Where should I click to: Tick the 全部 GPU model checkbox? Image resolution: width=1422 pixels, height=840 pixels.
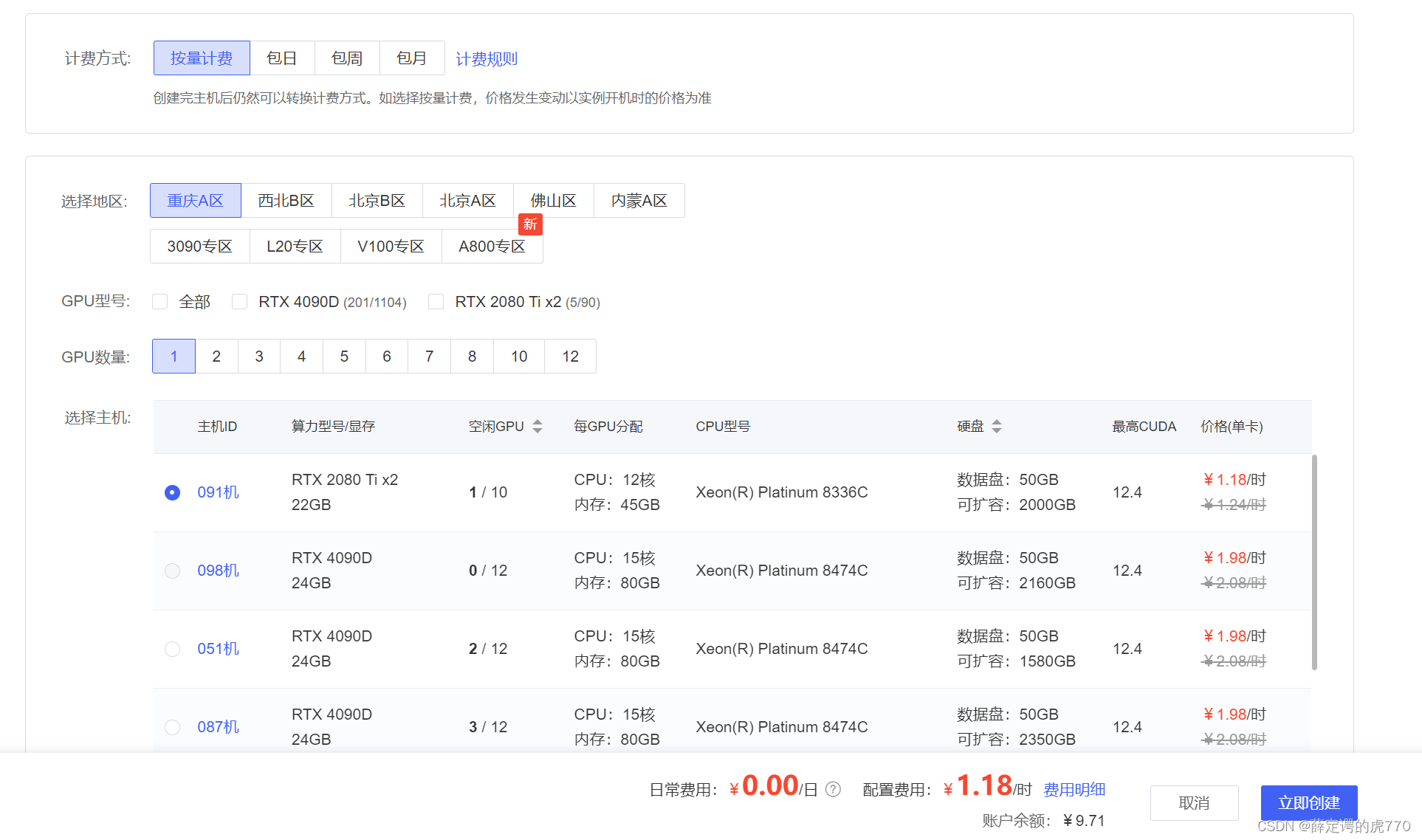[160, 302]
